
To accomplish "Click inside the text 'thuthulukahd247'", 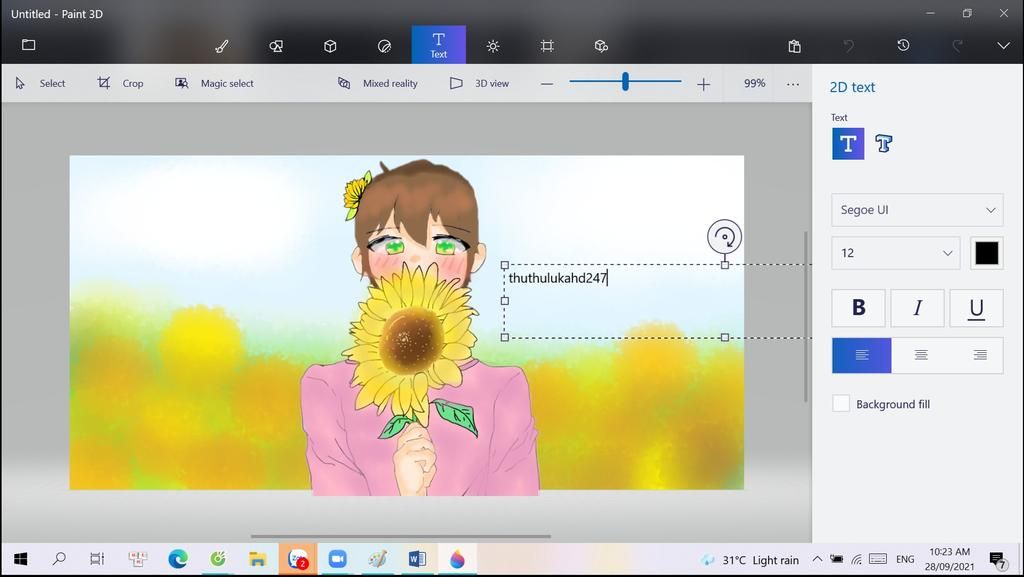I will (x=558, y=278).
